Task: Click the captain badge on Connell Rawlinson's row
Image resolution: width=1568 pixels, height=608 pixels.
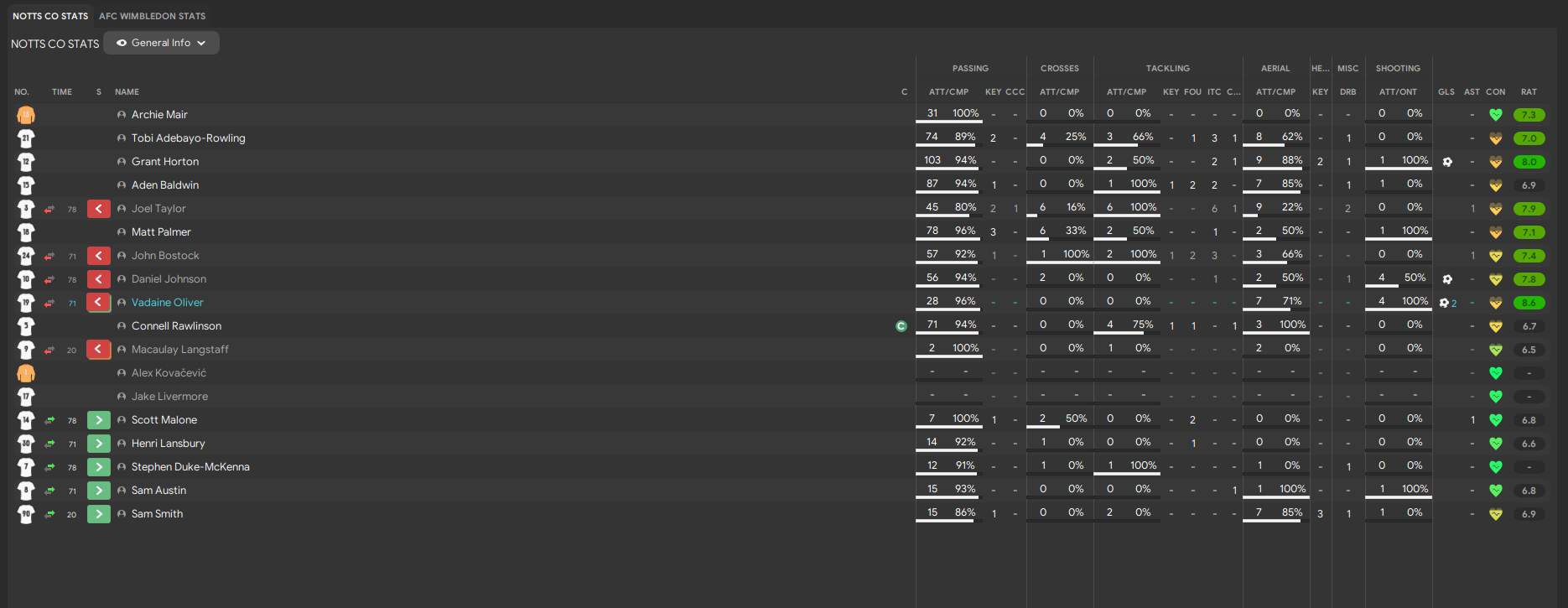Action: (x=901, y=326)
